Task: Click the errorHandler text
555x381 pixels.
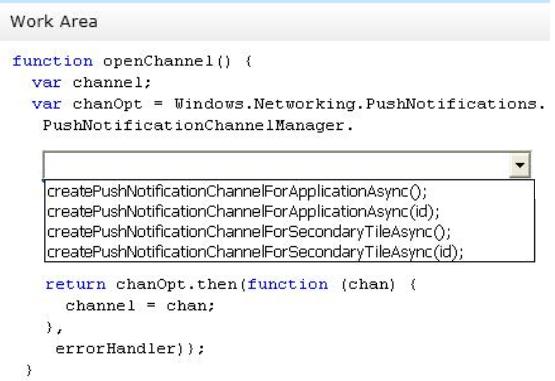Action: pos(115,348)
